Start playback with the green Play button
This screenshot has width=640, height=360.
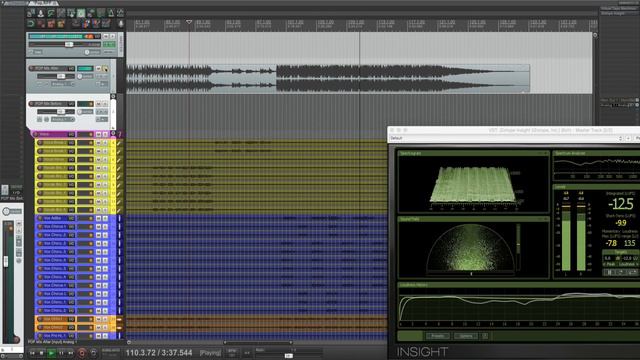[51, 353]
